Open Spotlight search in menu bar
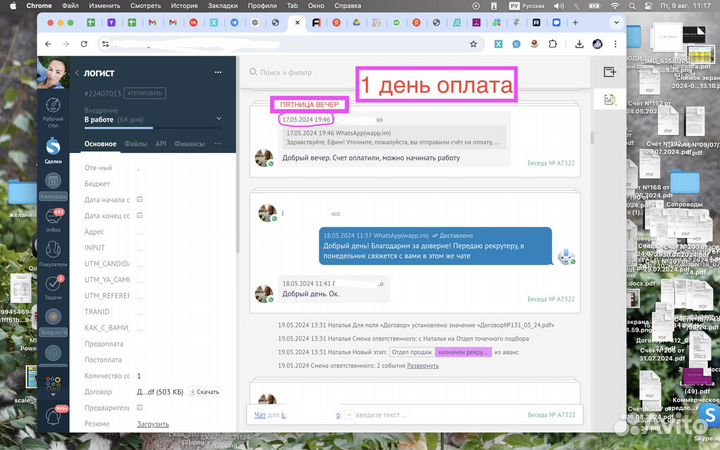720x450 pixels. pos(632,6)
